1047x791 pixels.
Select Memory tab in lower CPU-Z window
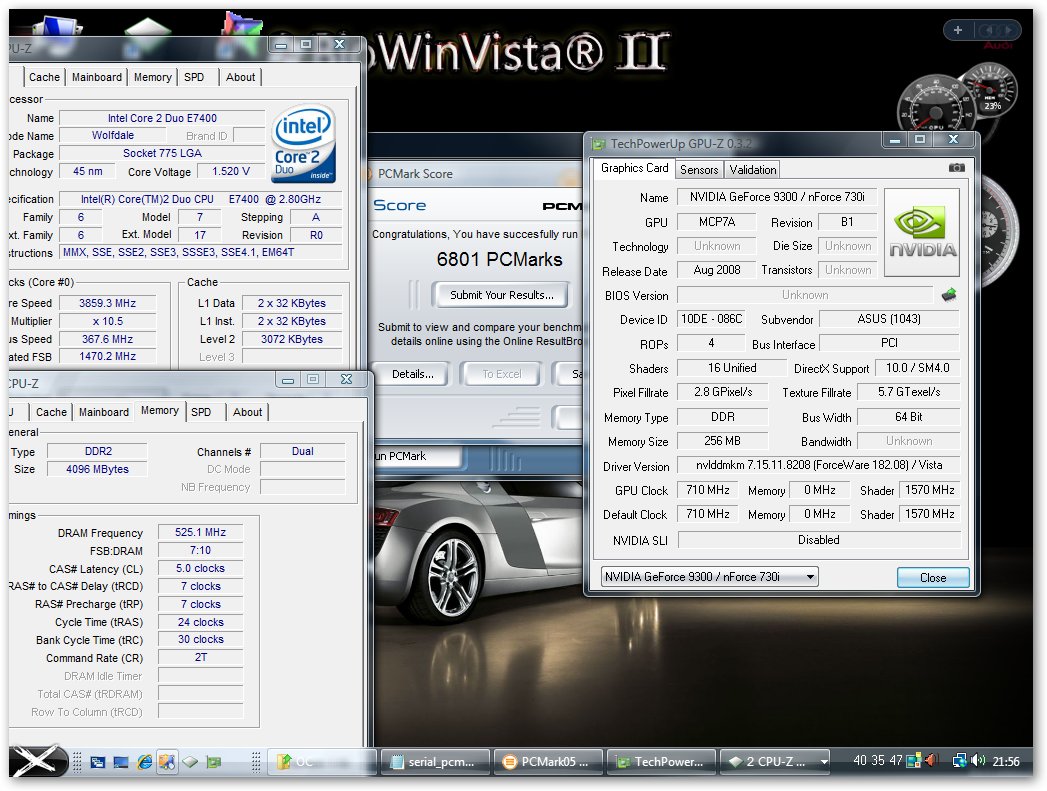pyautogui.click(x=160, y=411)
